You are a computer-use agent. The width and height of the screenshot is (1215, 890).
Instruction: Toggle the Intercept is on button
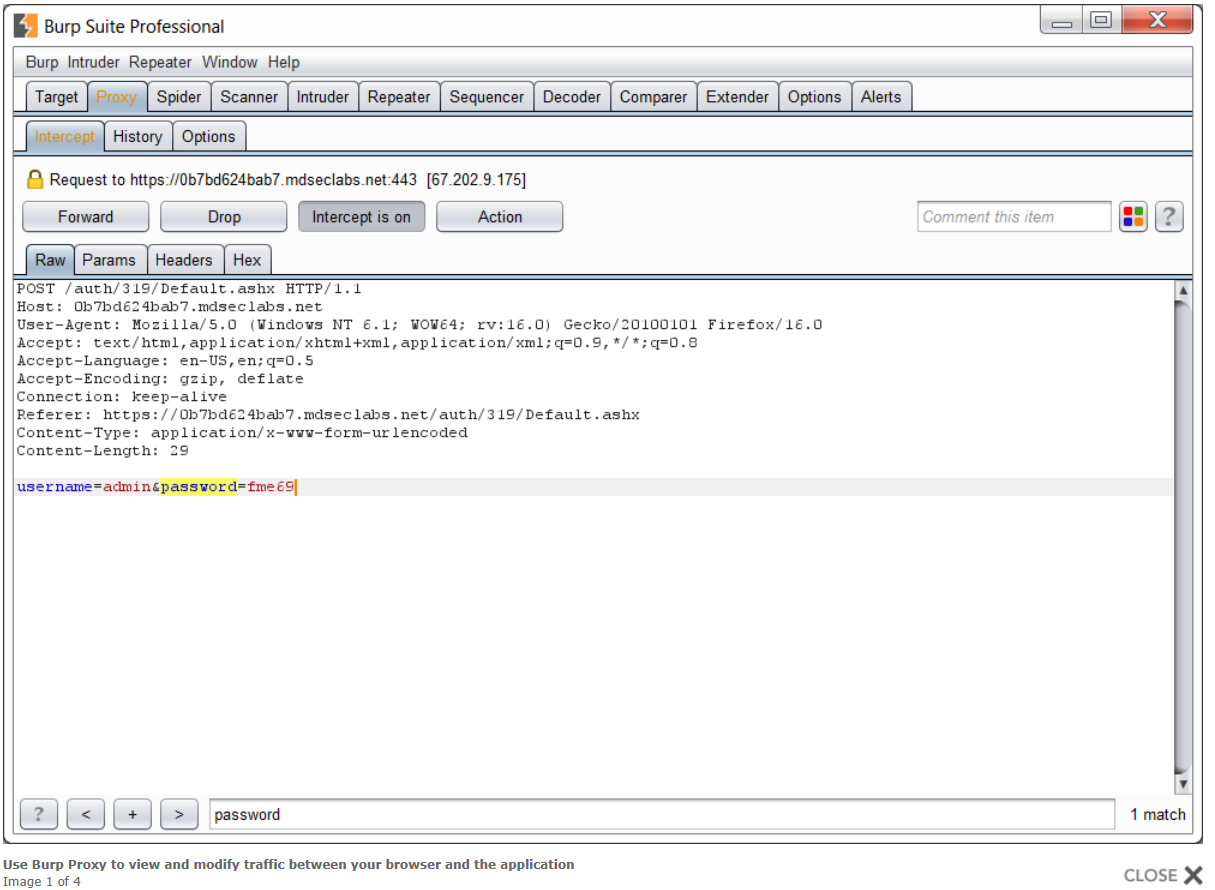point(361,217)
